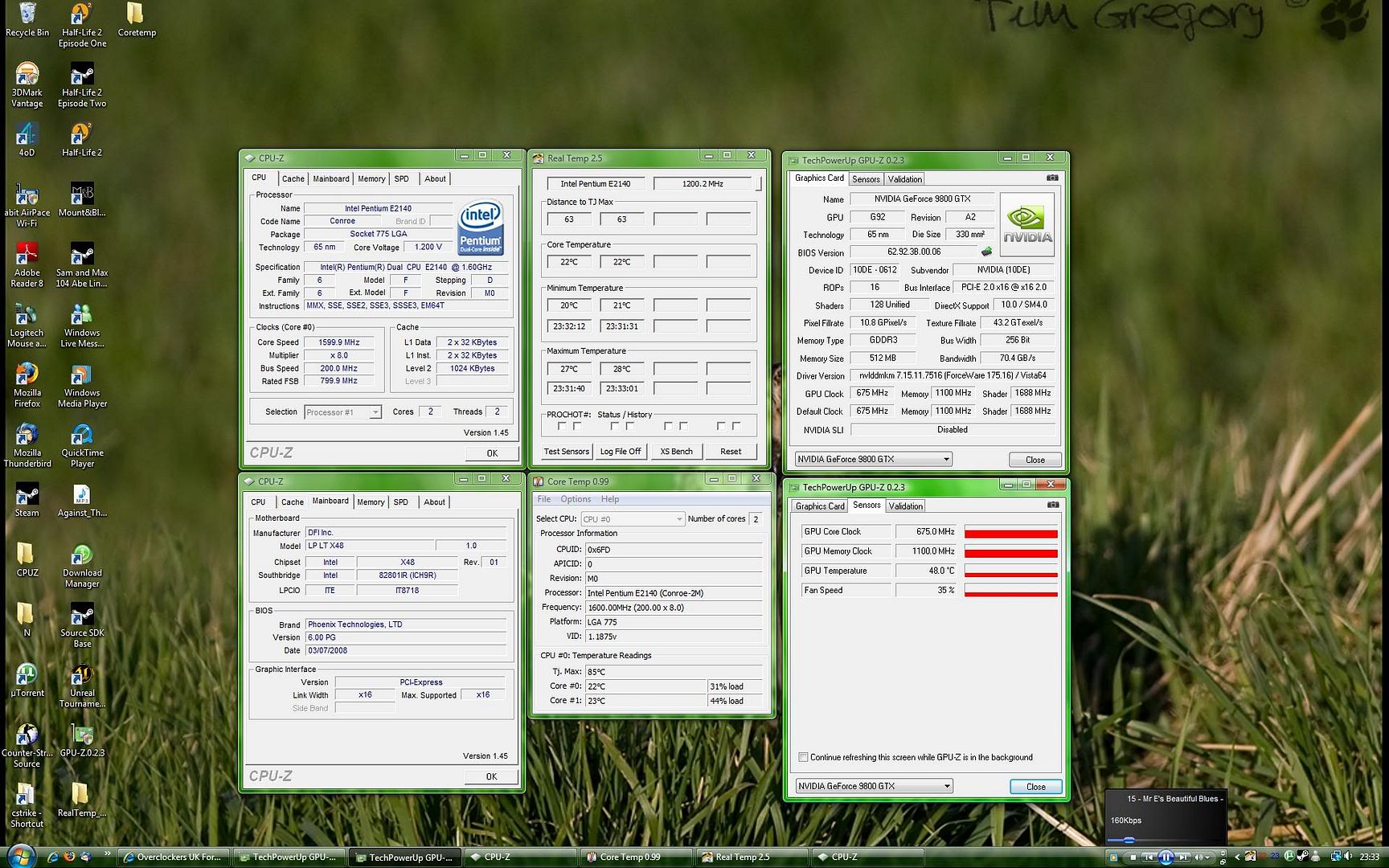Open the Coretemp folder on desktop
The image size is (1389, 868).
tap(137, 19)
